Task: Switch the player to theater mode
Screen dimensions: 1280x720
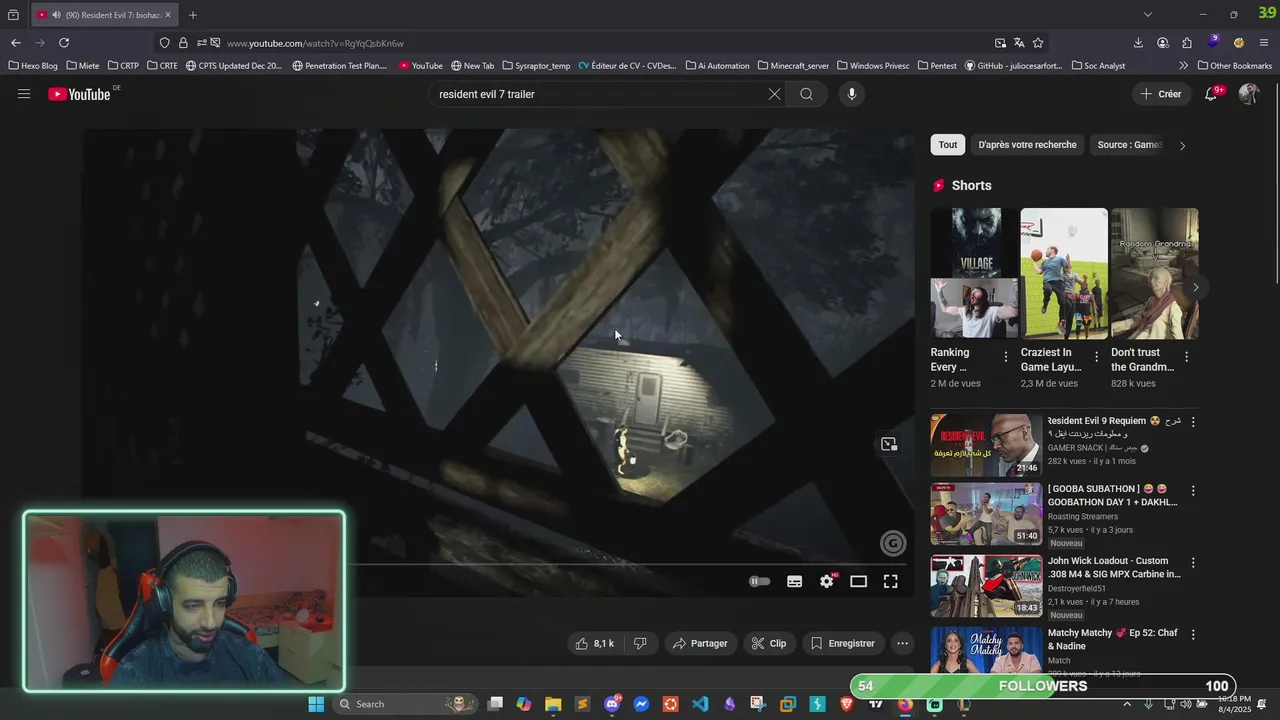Action: coord(859,582)
